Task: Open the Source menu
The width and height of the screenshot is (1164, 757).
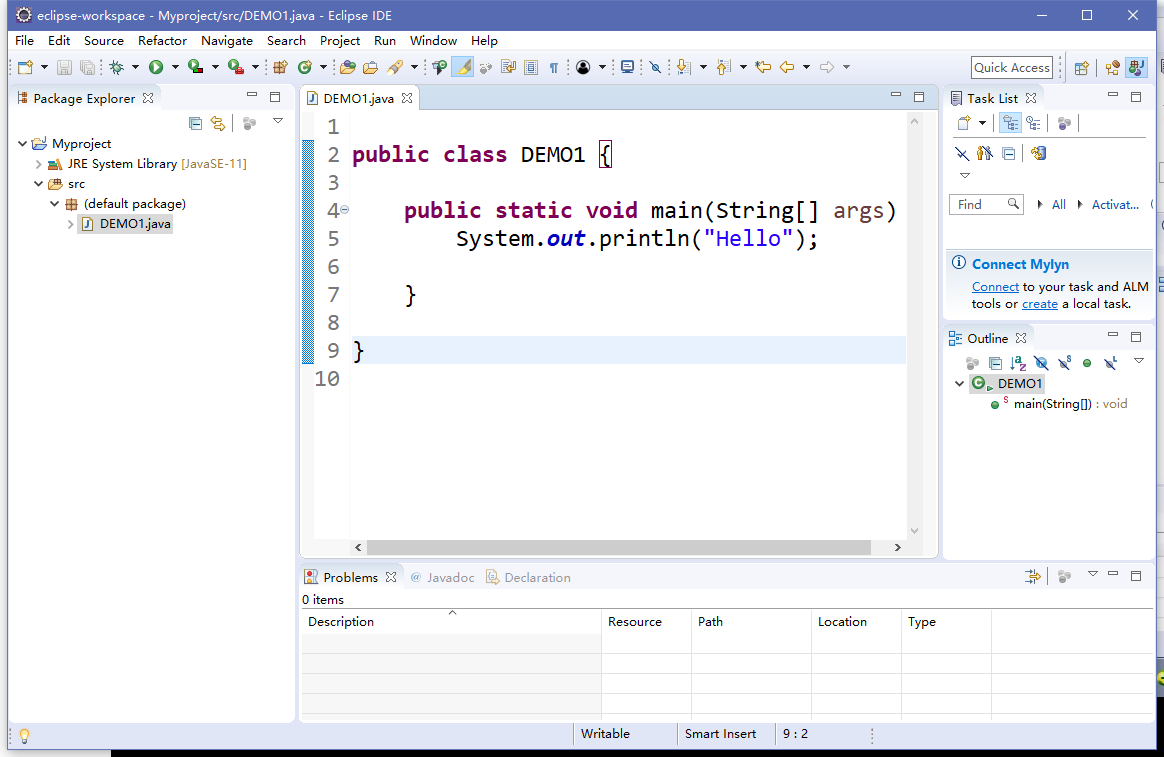Action: pos(104,41)
